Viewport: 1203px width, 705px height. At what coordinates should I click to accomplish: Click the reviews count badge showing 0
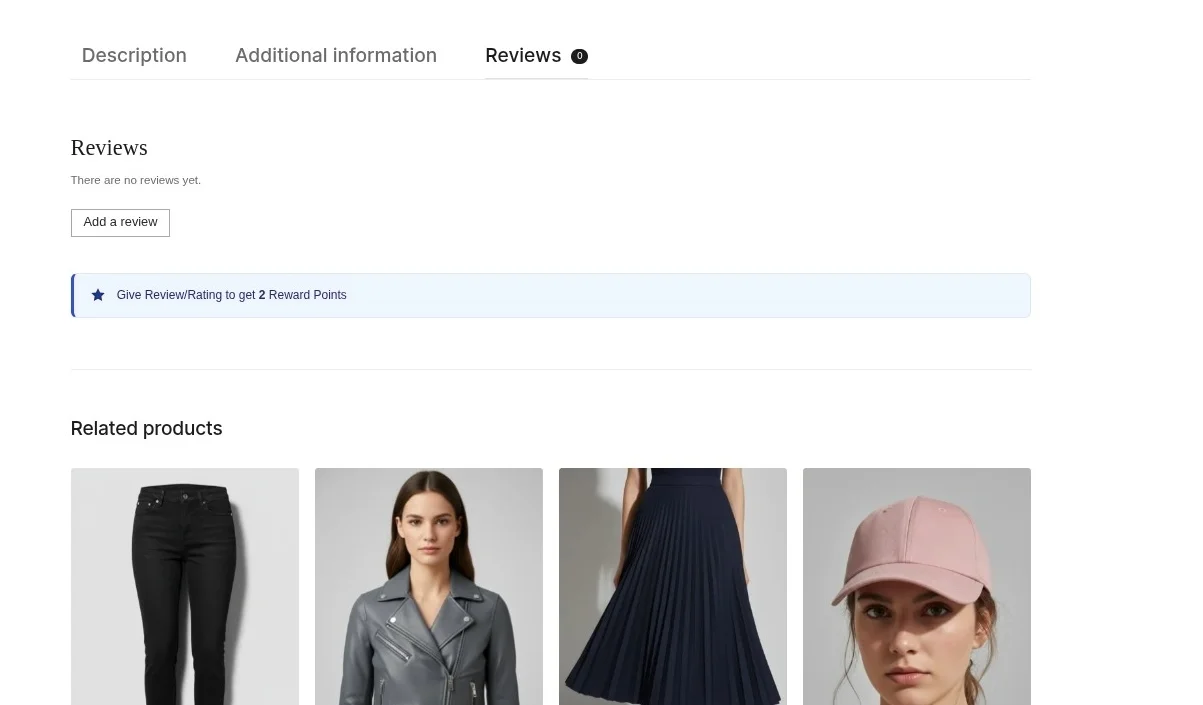[579, 56]
